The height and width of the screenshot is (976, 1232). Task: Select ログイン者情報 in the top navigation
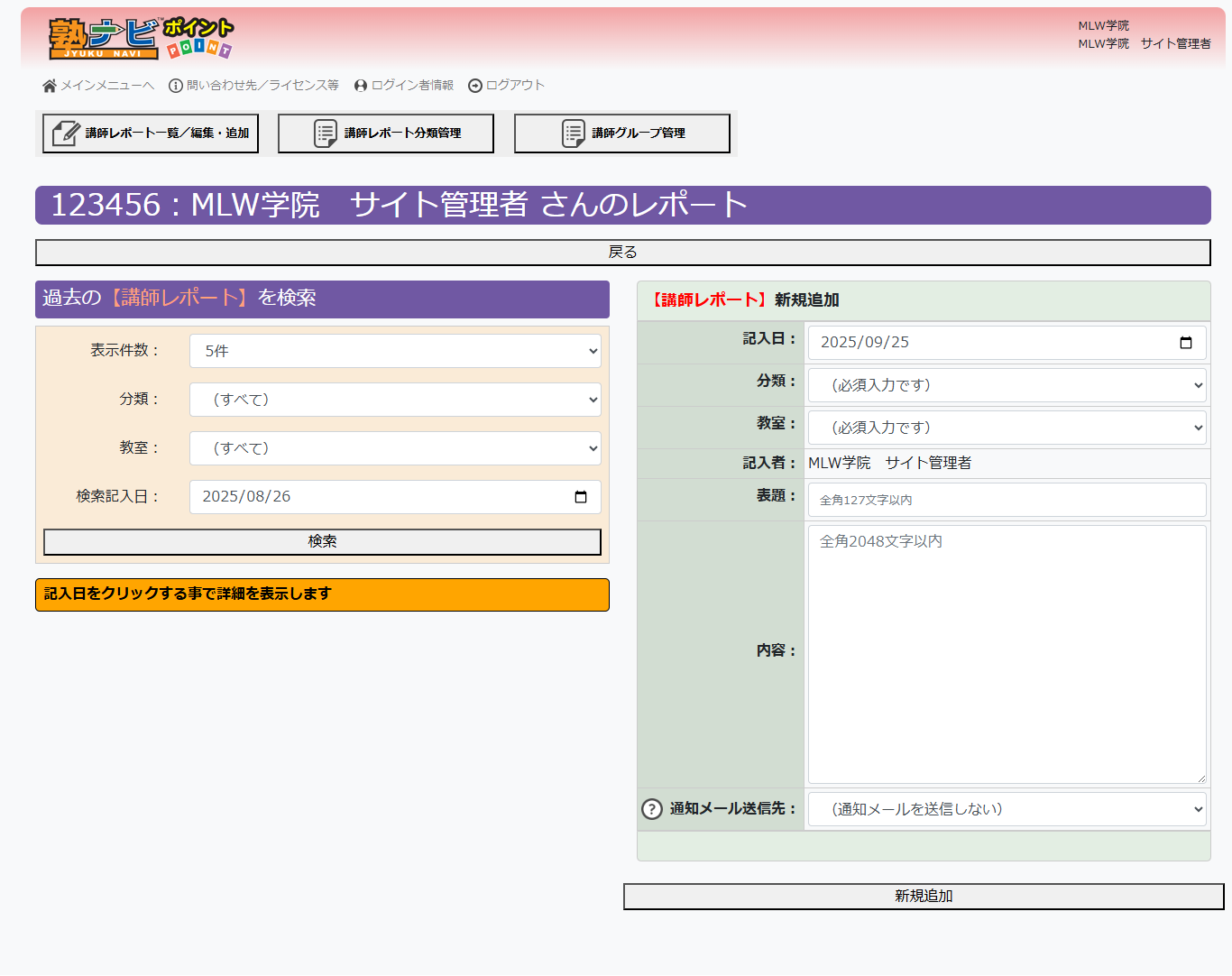(x=410, y=85)
